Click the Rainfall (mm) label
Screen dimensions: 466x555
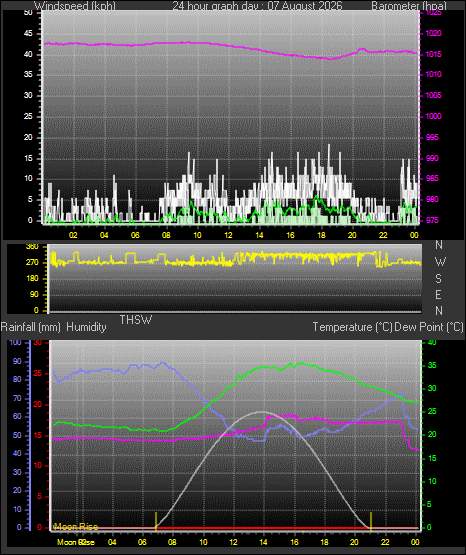[x=31, y=327]
